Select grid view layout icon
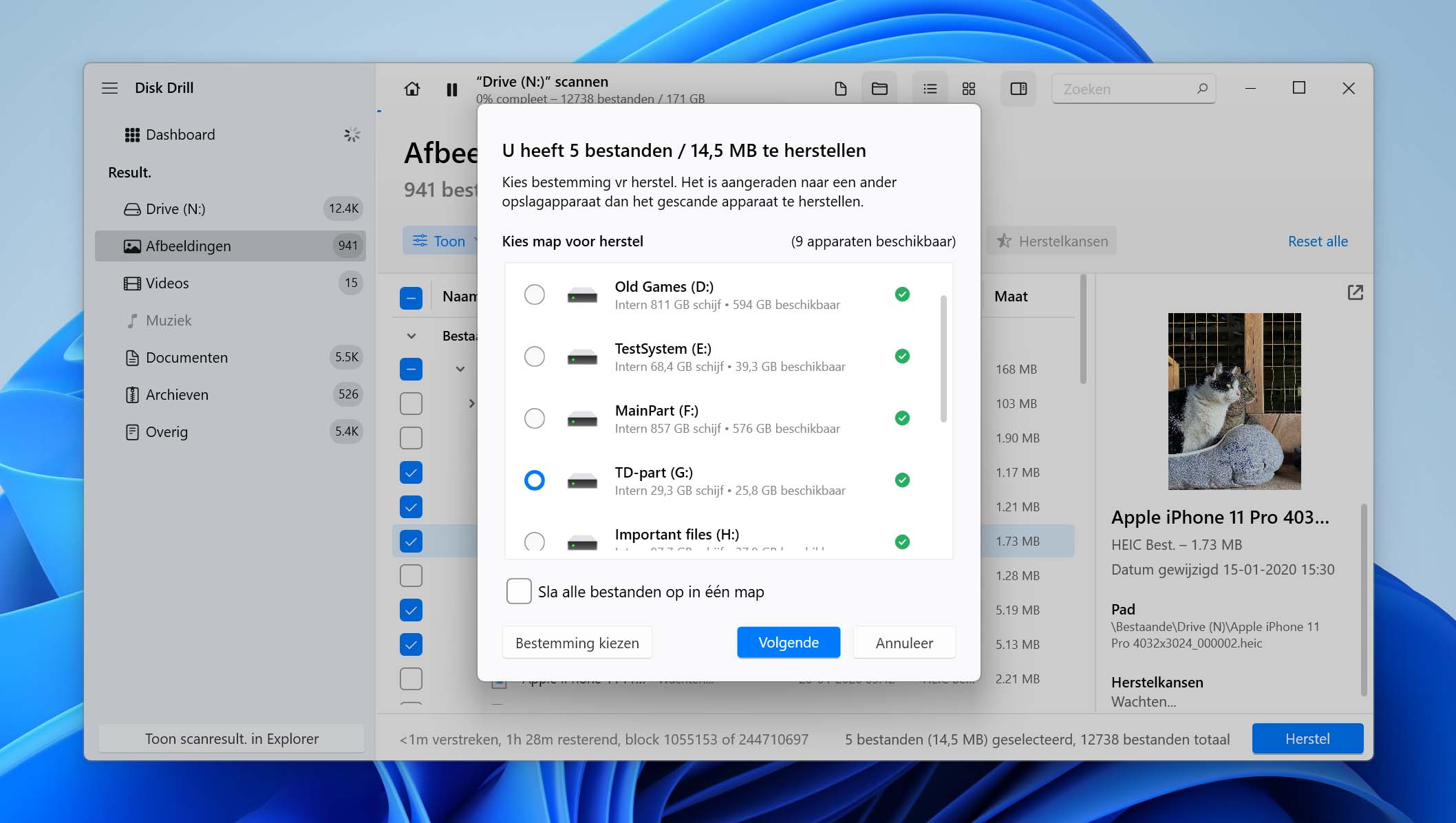The image size is (1456, 823). pyautogui.click(x=969, y=89)
